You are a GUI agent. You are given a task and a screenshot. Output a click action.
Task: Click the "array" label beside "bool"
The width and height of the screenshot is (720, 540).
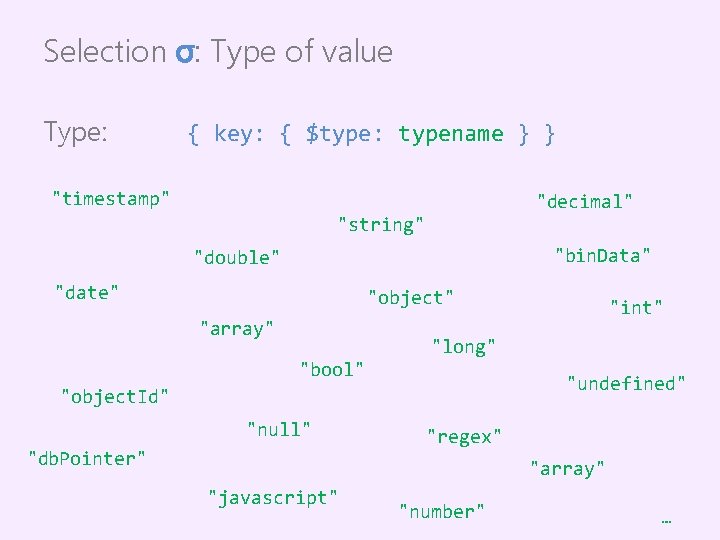coord(237,328)
